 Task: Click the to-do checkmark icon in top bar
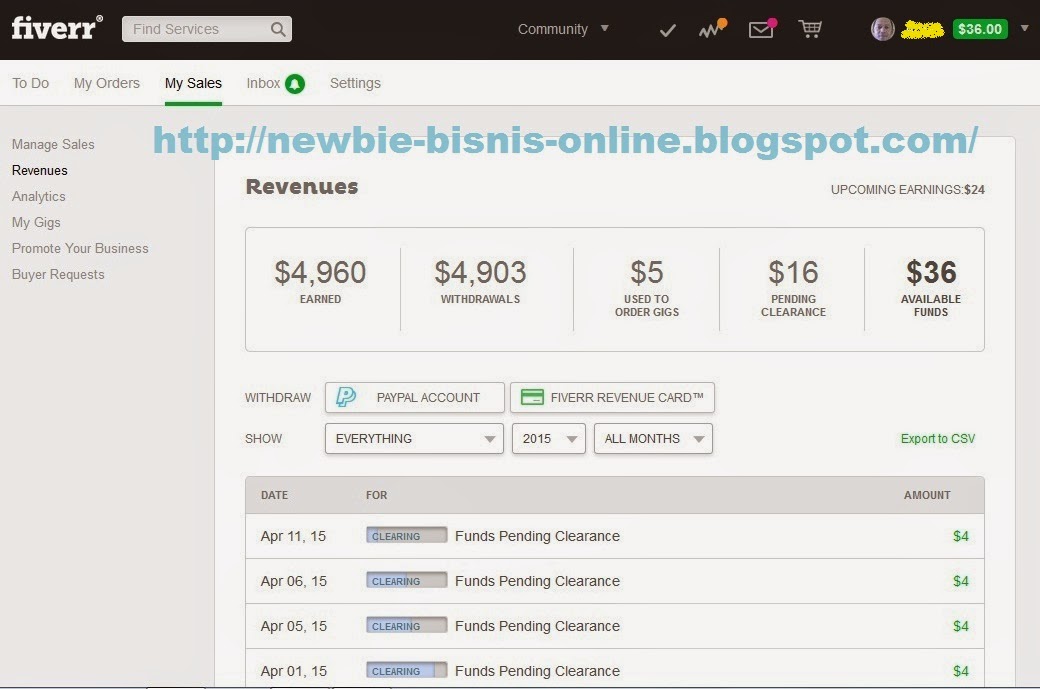pyautogui.click(x=666, y=29)
